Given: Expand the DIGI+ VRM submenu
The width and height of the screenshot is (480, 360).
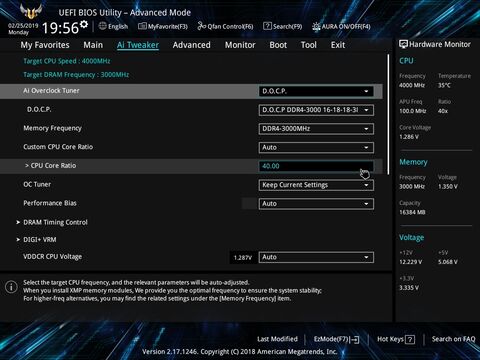Looking at the screenshot, I should (x=36, y=240).
